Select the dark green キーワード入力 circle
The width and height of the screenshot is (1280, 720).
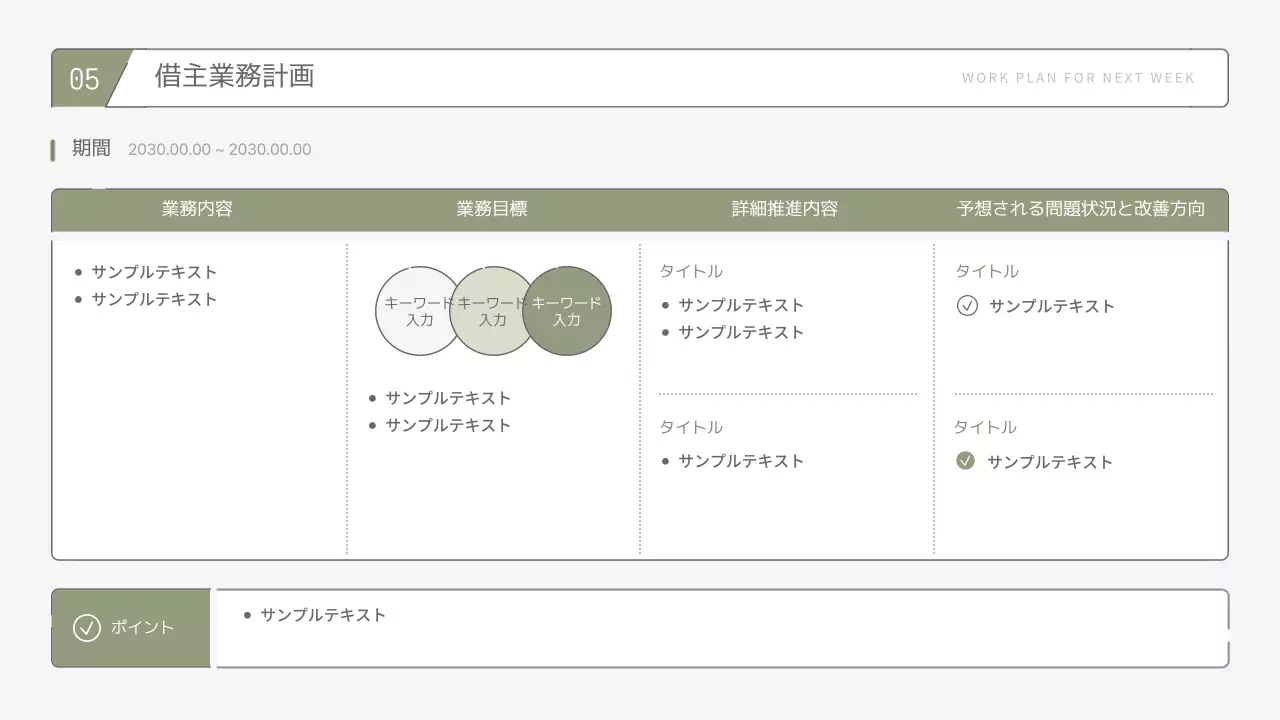tap(567, 311)
